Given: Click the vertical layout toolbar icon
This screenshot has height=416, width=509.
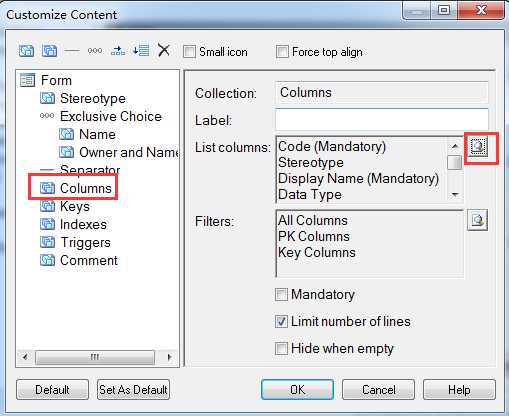Looking at the screenshot, I should coord(141,51).
